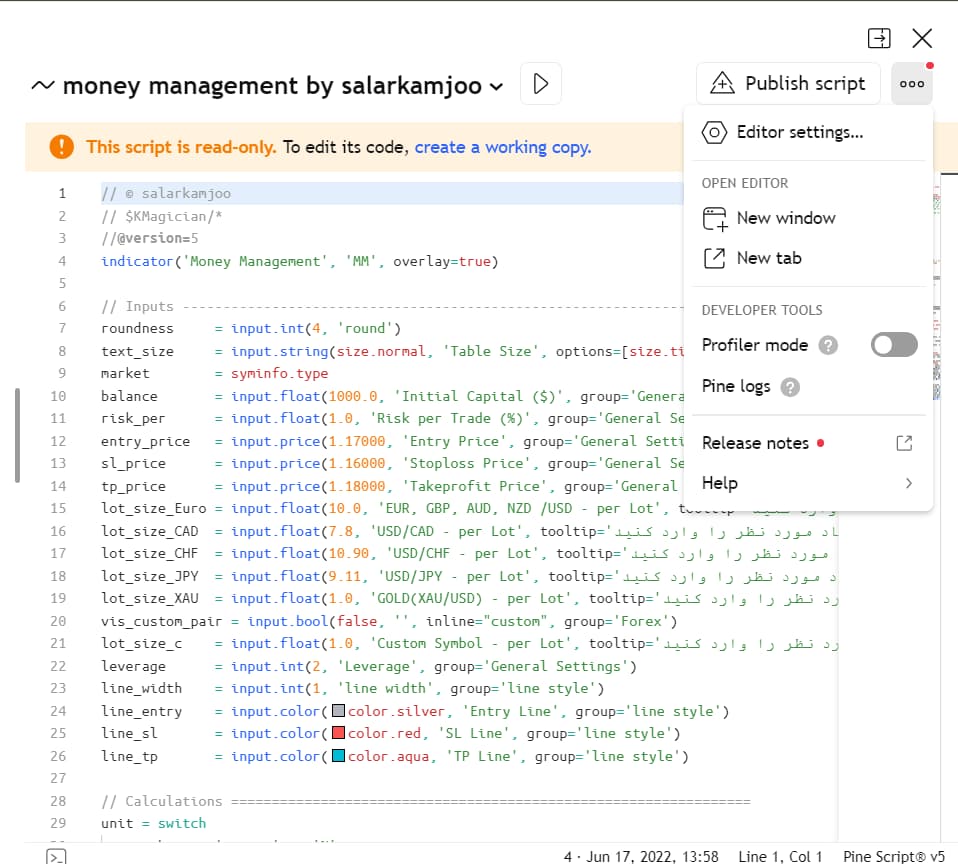Open the three-dots more menu button
The height and width of the screenshot is (864, 958).
click(x=911, y=84)
